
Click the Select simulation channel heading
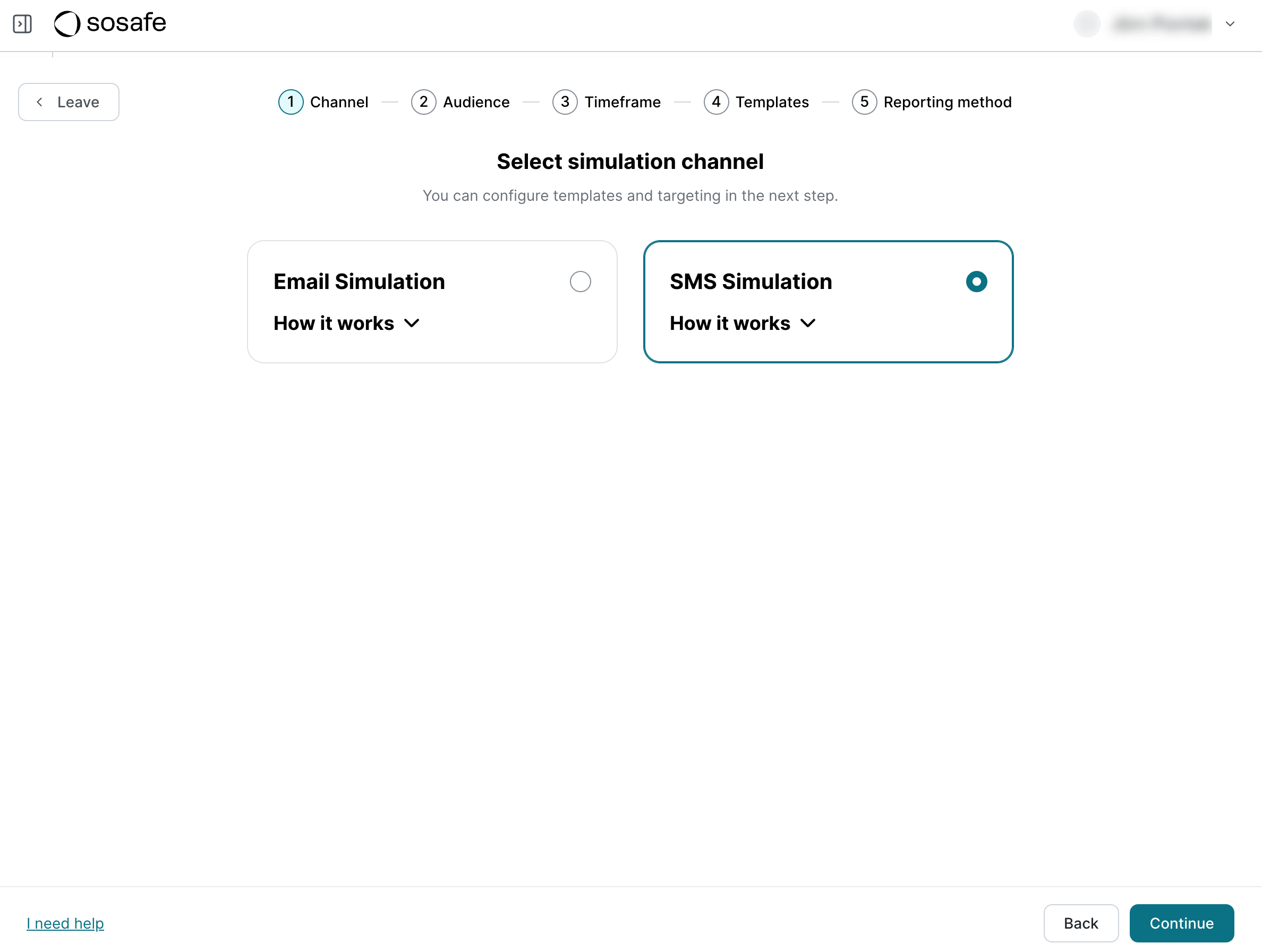click(630, 161)
